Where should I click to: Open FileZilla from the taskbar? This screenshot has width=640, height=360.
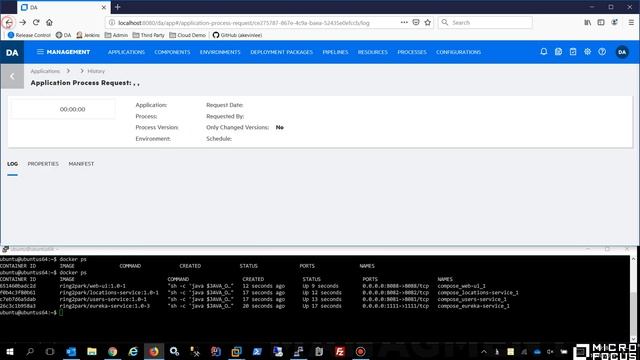pyautogui.click(x=340, y=351)
